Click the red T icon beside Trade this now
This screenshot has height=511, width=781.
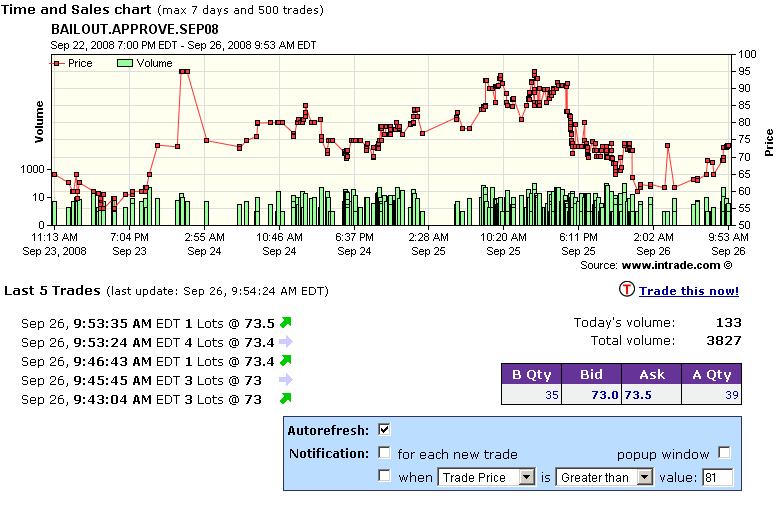[x=627, y=290]
